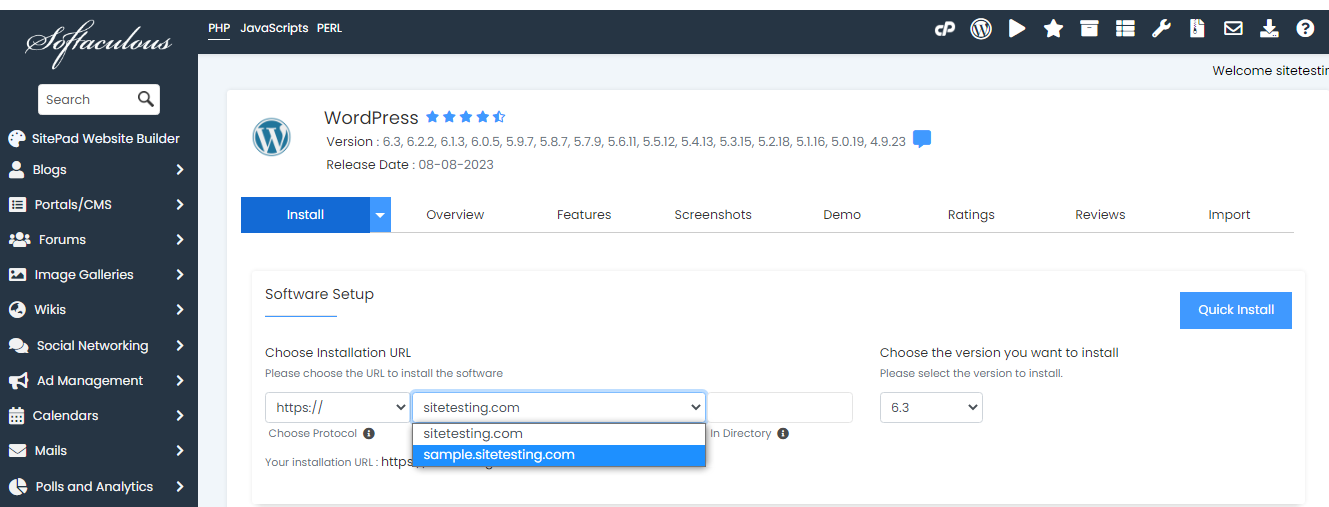
Task: Click the info icon beside Choose Protocol
Action: coord(369,433)
